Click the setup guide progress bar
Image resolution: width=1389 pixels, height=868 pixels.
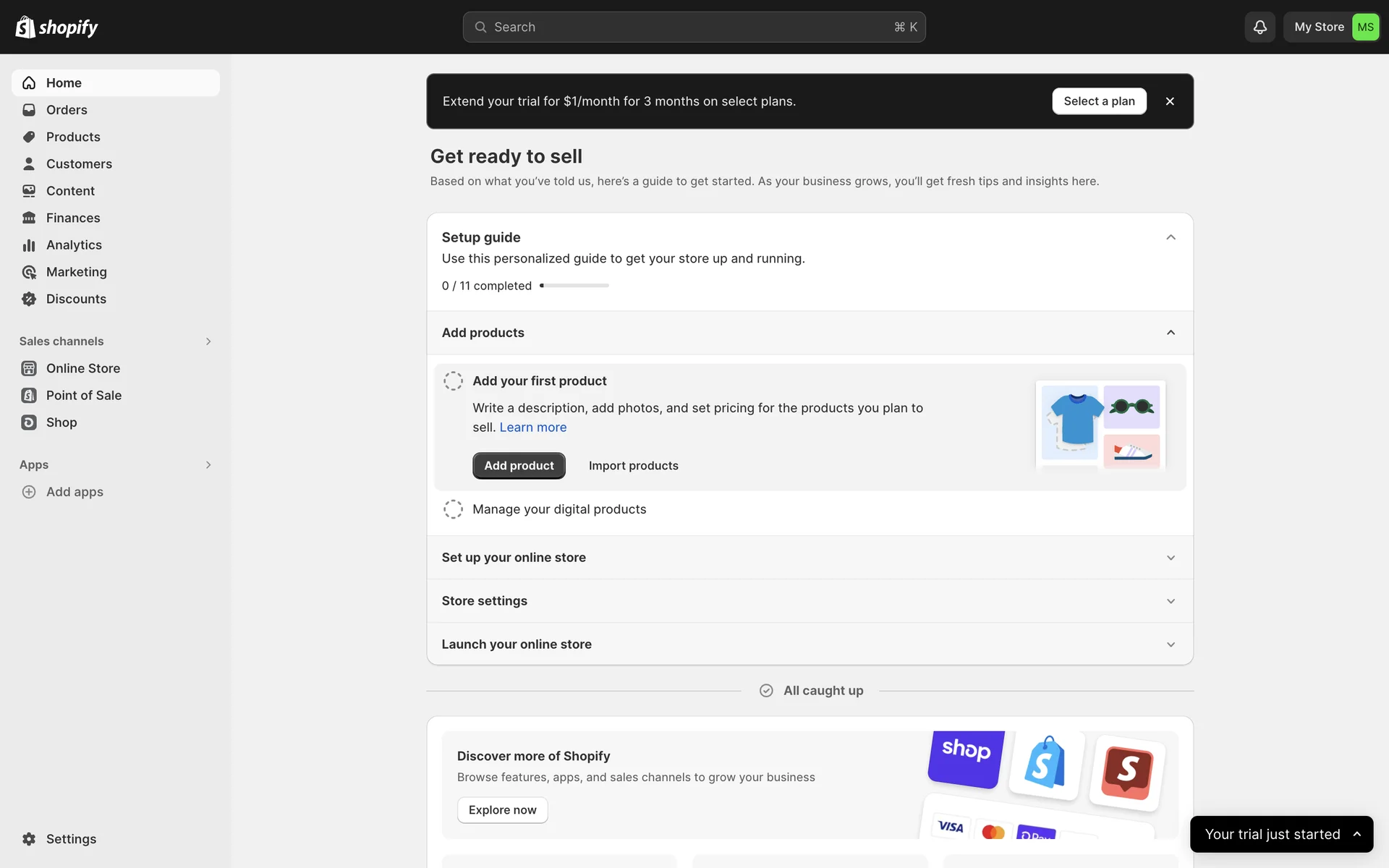tap(574, 286)
